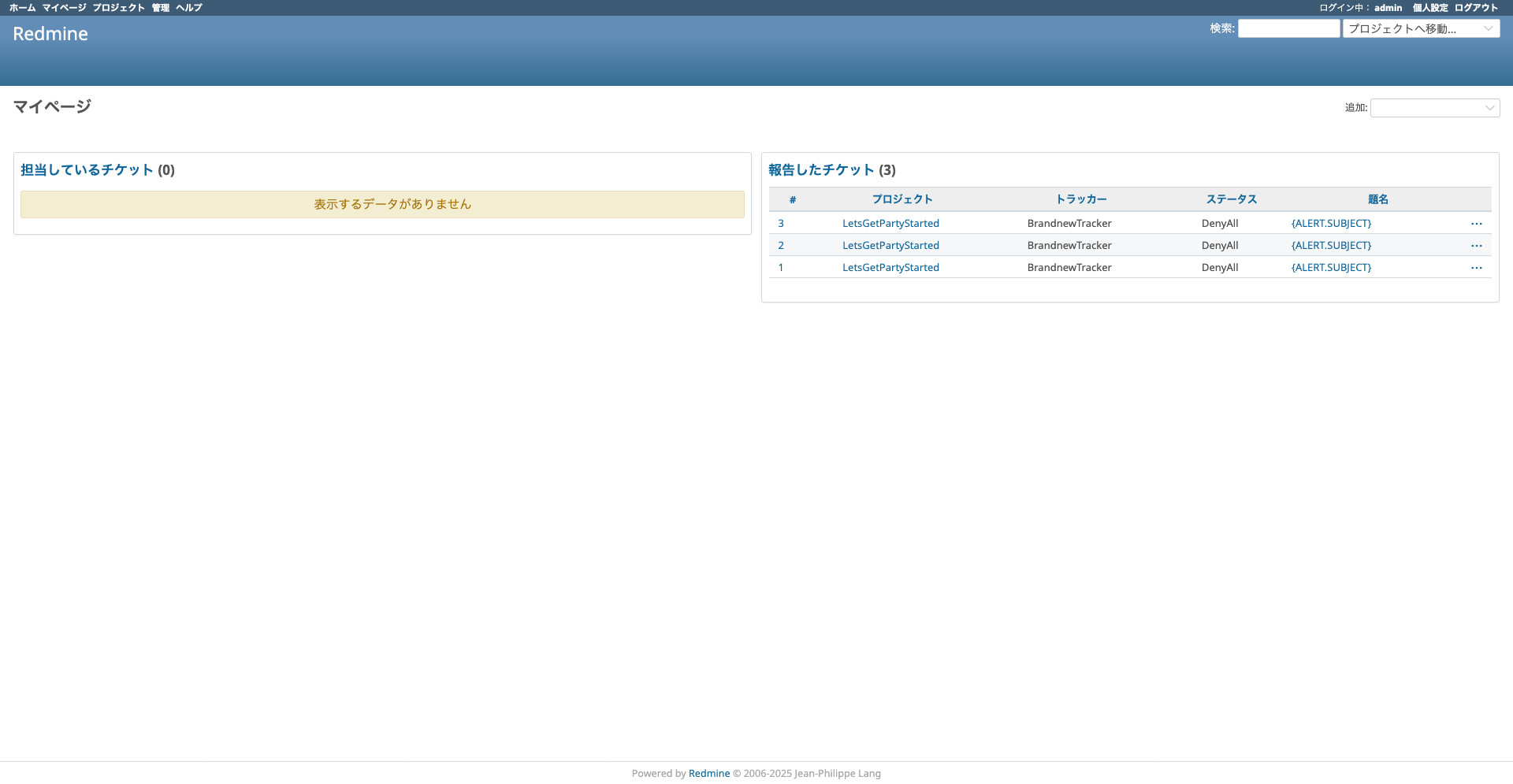Open actions menu for ticket 3
1513x784 pixels.
(x=1476, y=224)
